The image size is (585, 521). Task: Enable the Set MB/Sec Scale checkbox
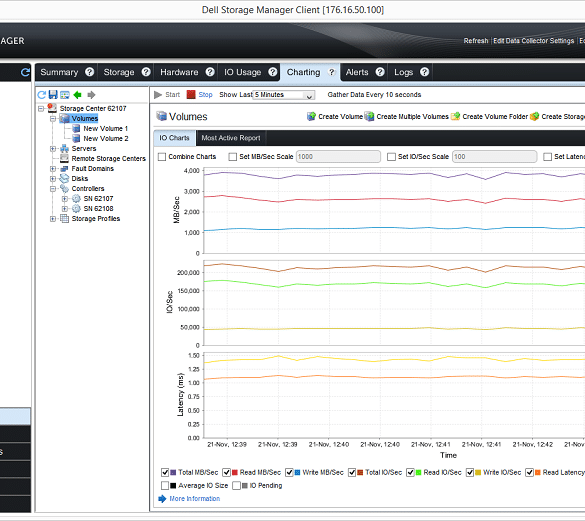pyautogui.click(x=233, y=157)
